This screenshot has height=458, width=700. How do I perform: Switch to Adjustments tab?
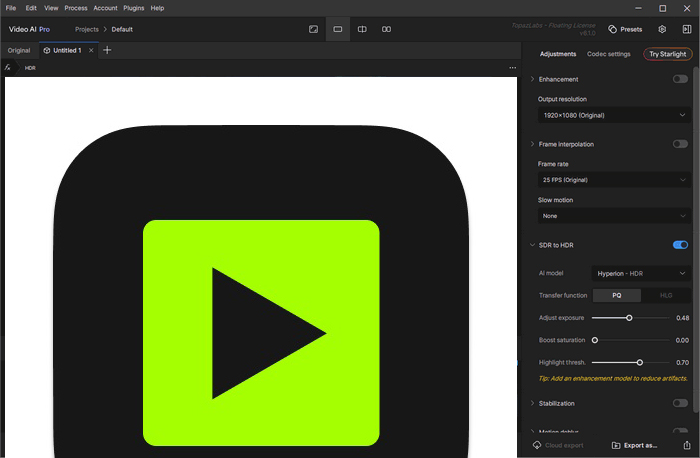tap(558, 54)
